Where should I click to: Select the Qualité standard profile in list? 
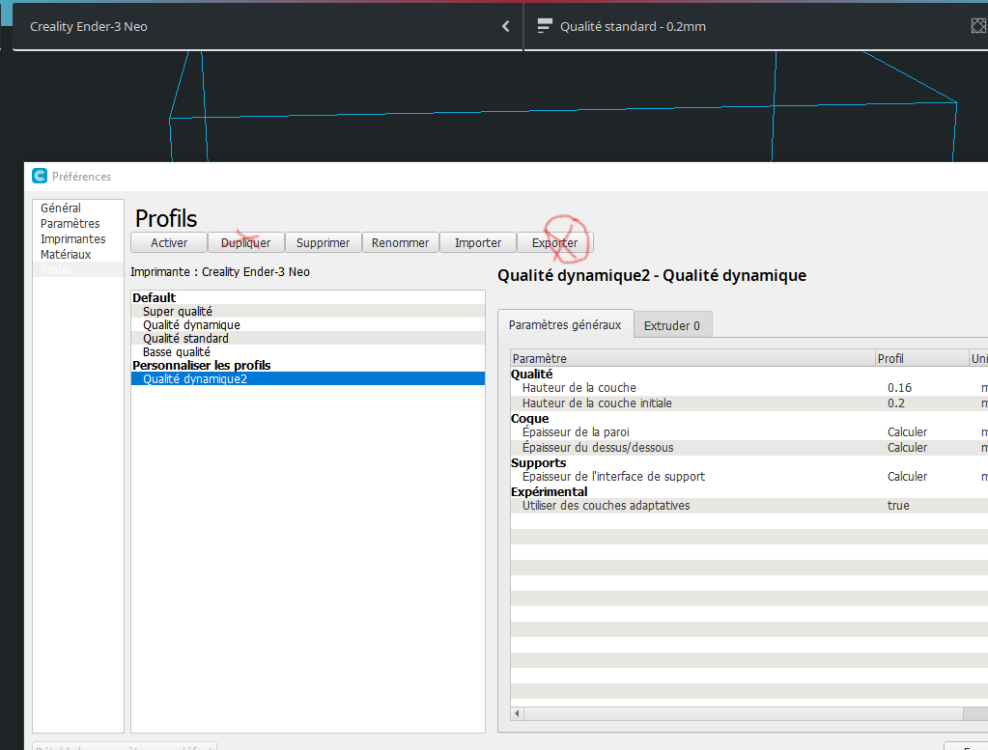pos(308,338)
